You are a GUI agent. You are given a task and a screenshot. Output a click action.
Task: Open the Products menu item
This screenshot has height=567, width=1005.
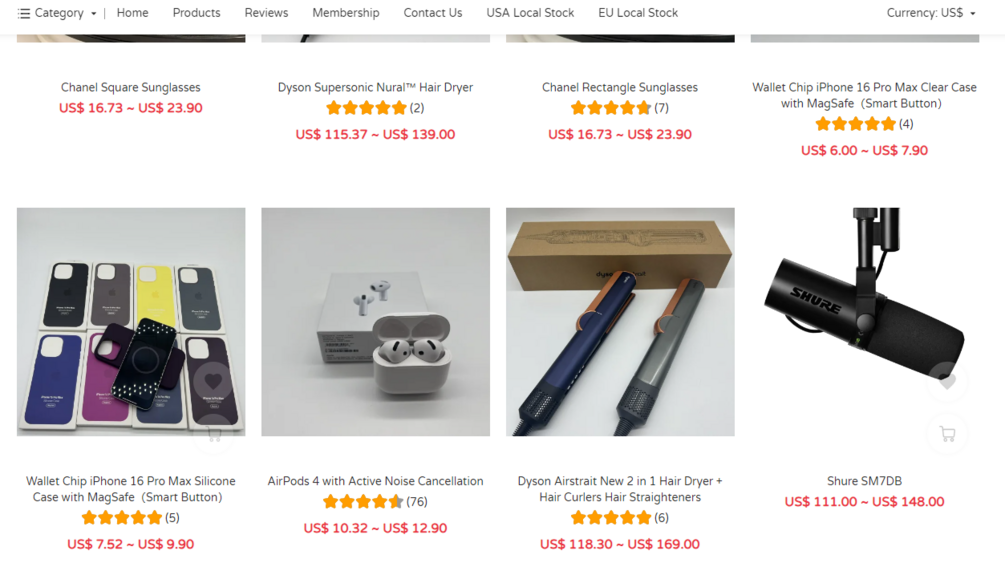point(196,13)
